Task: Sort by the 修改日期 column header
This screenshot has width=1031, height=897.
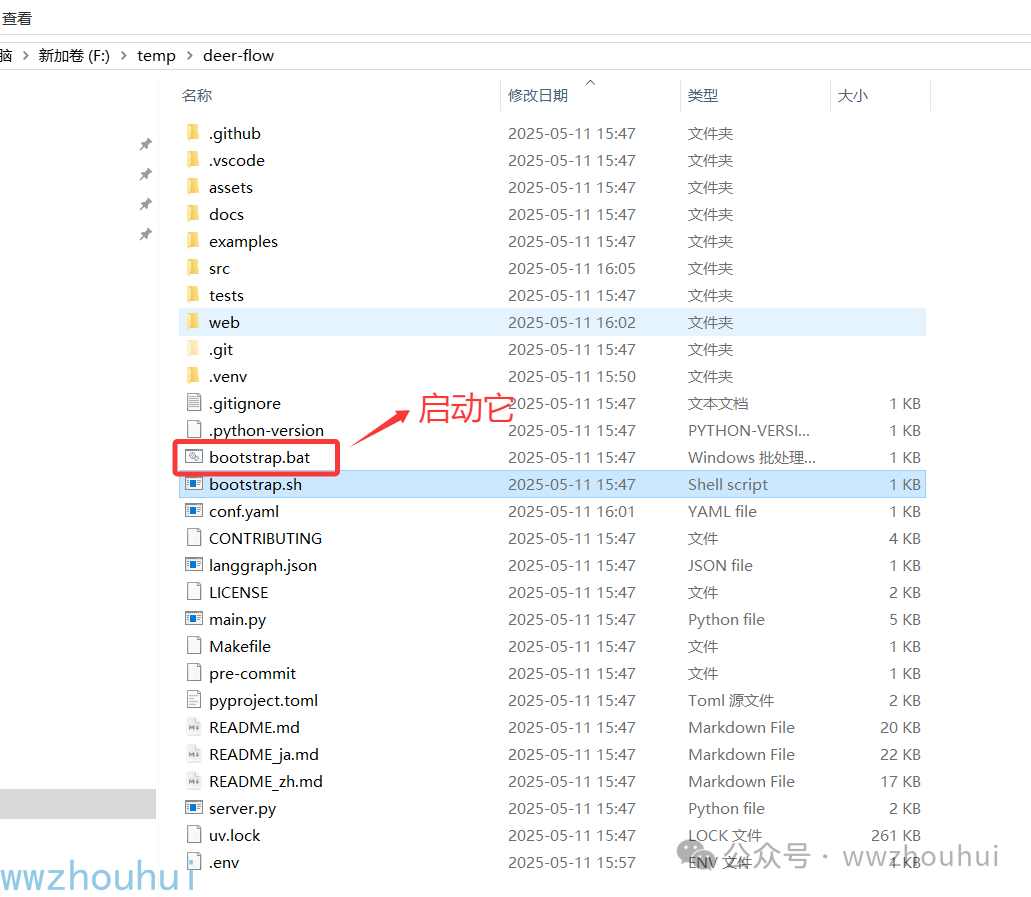Action: coord(538,95)
